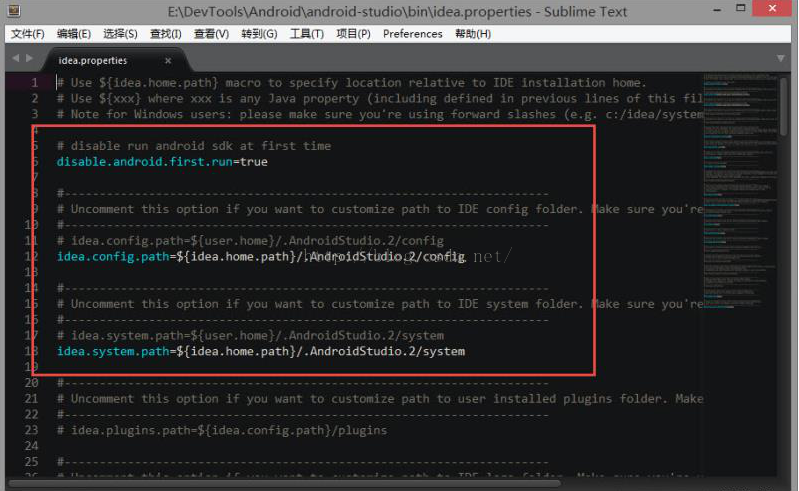Viewport: 799px width, 491px height.
Task: Maximize the Sublime Text window
Action: [741, 8]
